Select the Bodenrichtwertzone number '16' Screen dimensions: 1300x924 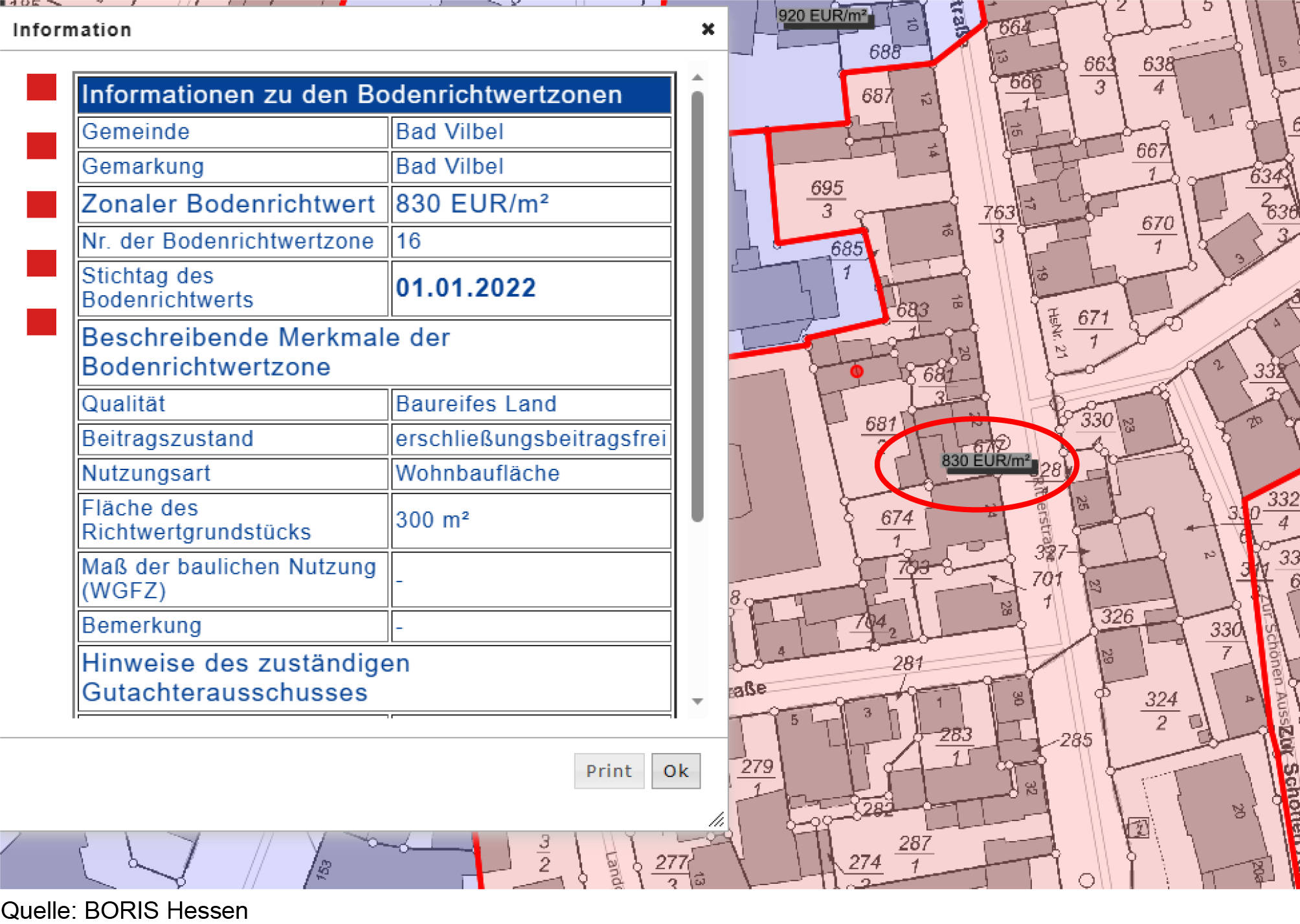(x=409, y=241)
